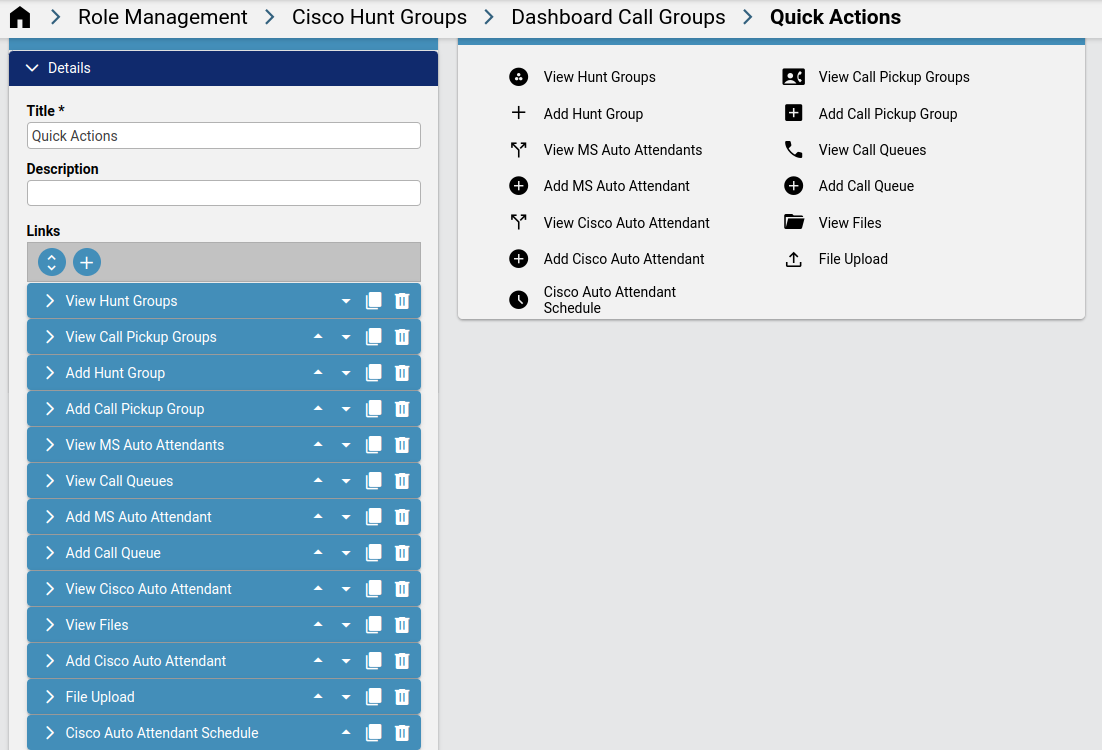The width and height of the screenshot is (1102, 750).
Task: Expand the Cisco Auto Attendant Schedule row
Action: (x=48, y=732)
